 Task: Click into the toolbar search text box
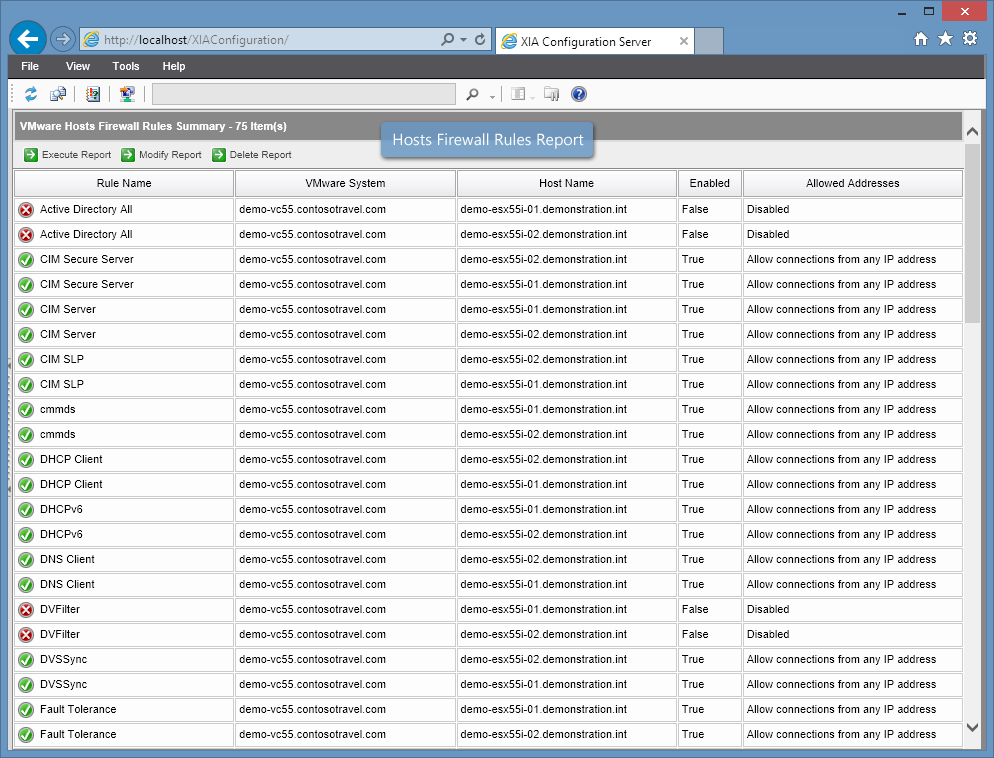point(304,94)
